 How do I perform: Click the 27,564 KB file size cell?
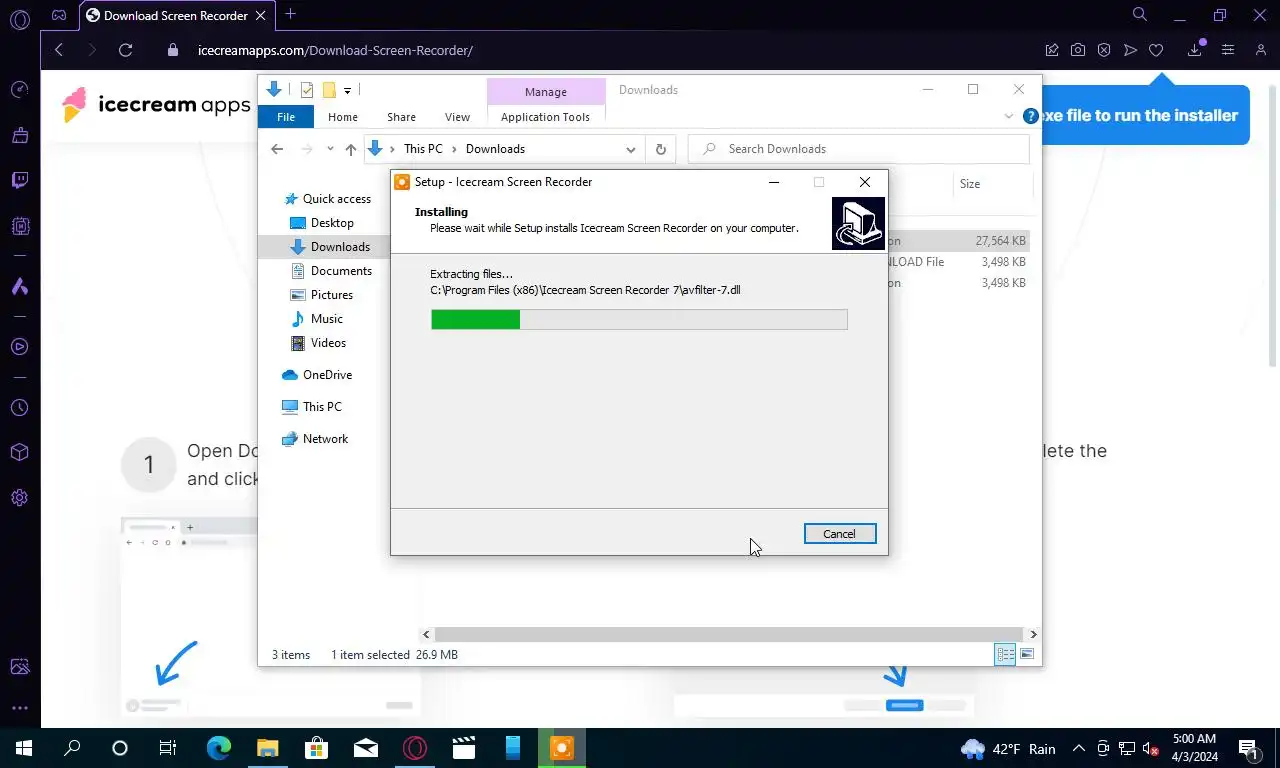click(x=1000, y=241)
